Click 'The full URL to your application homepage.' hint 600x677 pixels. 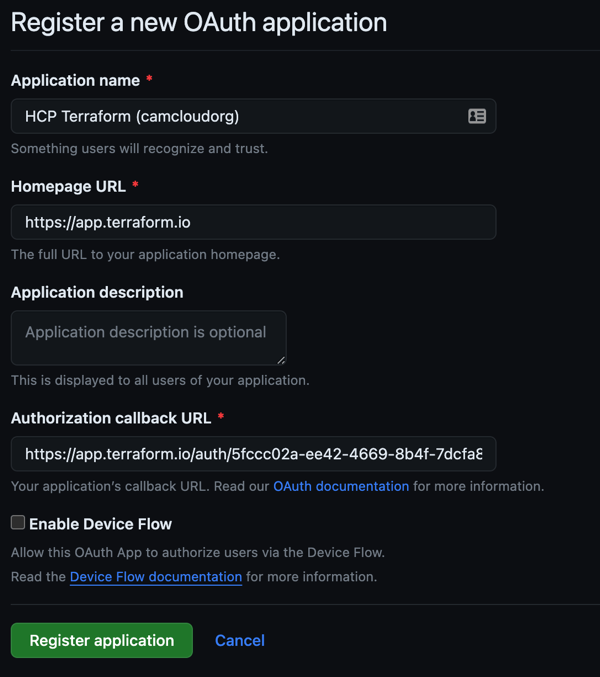(145, 254)
